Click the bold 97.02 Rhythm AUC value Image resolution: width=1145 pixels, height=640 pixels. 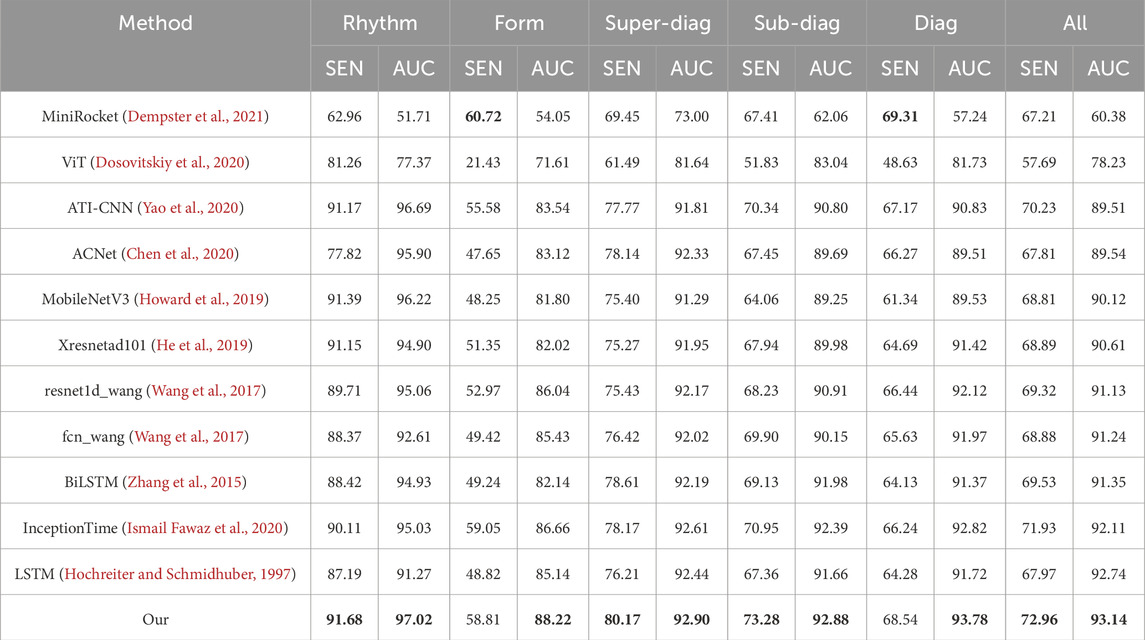tap(414, 620)
